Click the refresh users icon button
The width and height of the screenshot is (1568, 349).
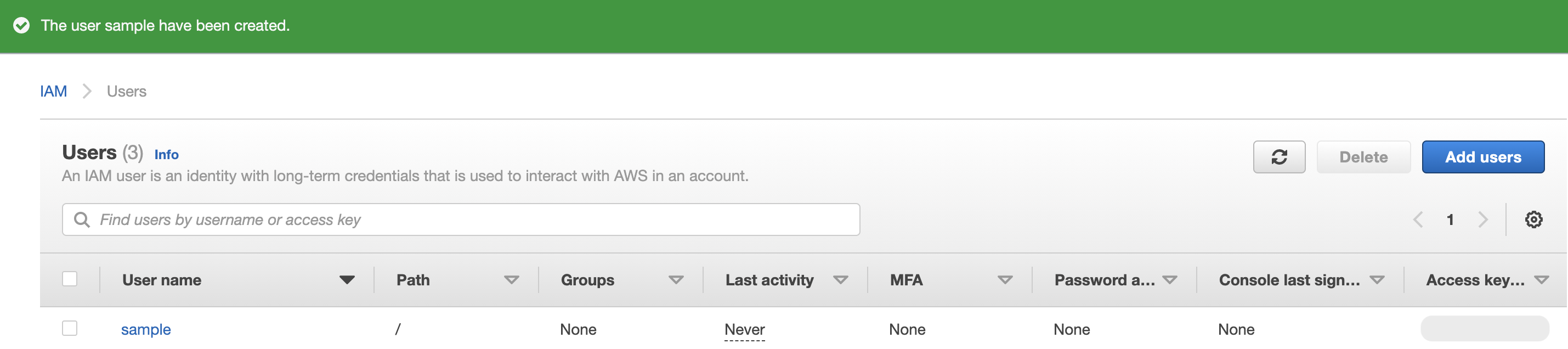(1279, 157)
